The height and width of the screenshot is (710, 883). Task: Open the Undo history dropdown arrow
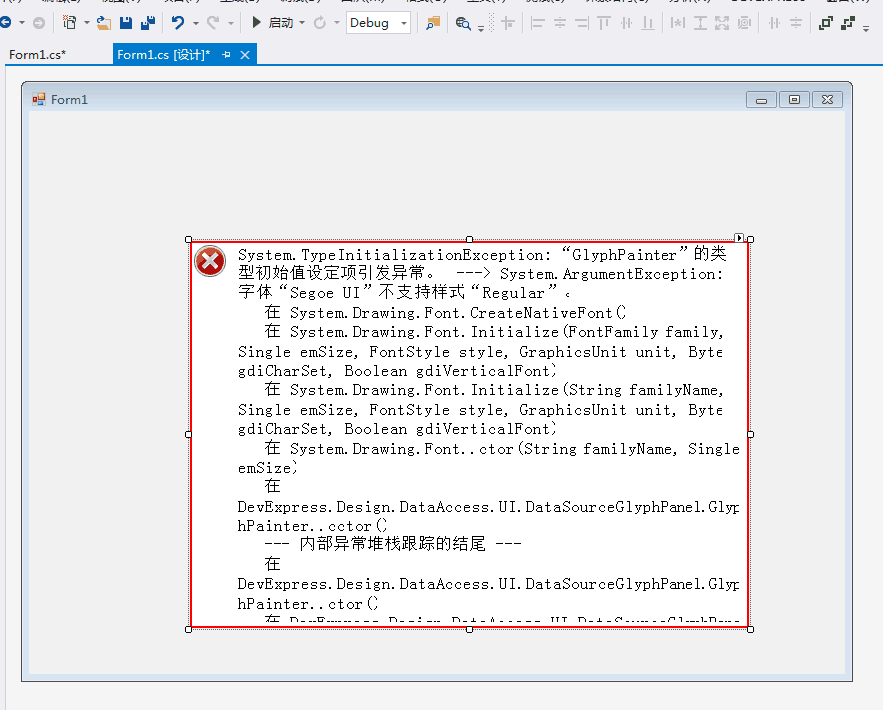coord(195,23)
